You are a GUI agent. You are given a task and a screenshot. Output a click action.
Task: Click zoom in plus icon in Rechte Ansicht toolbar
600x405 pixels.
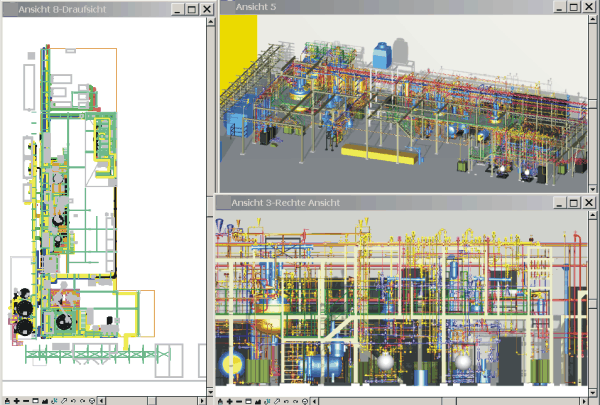230,401
